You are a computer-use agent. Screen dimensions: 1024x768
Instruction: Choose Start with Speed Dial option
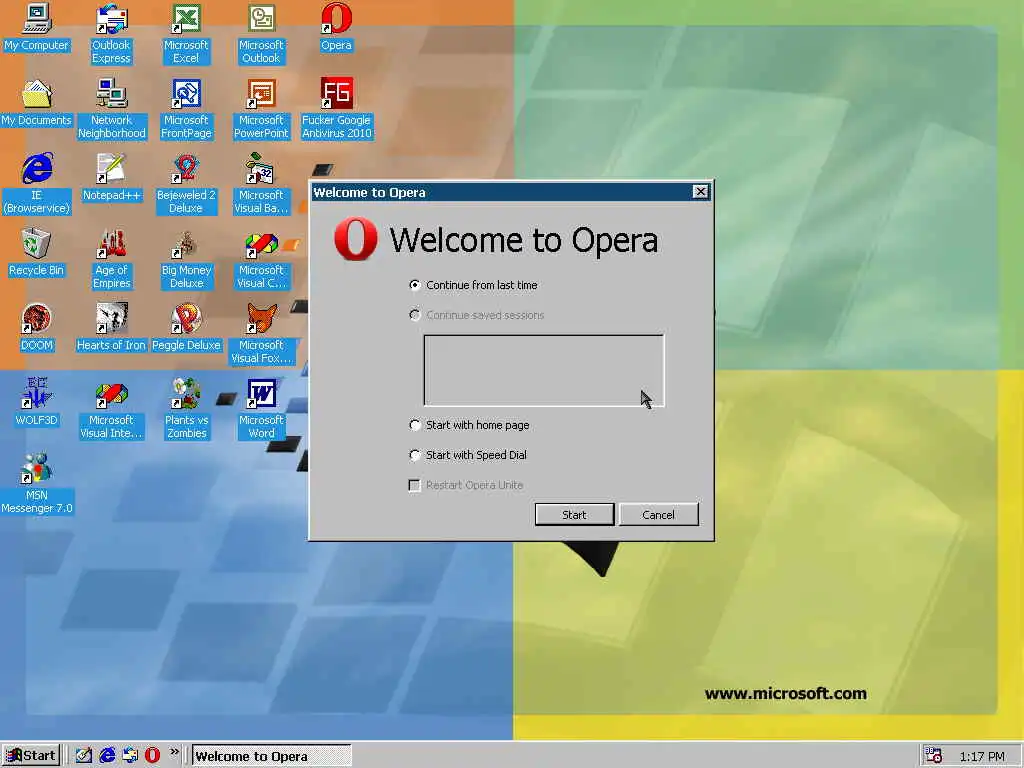(468, 455)
